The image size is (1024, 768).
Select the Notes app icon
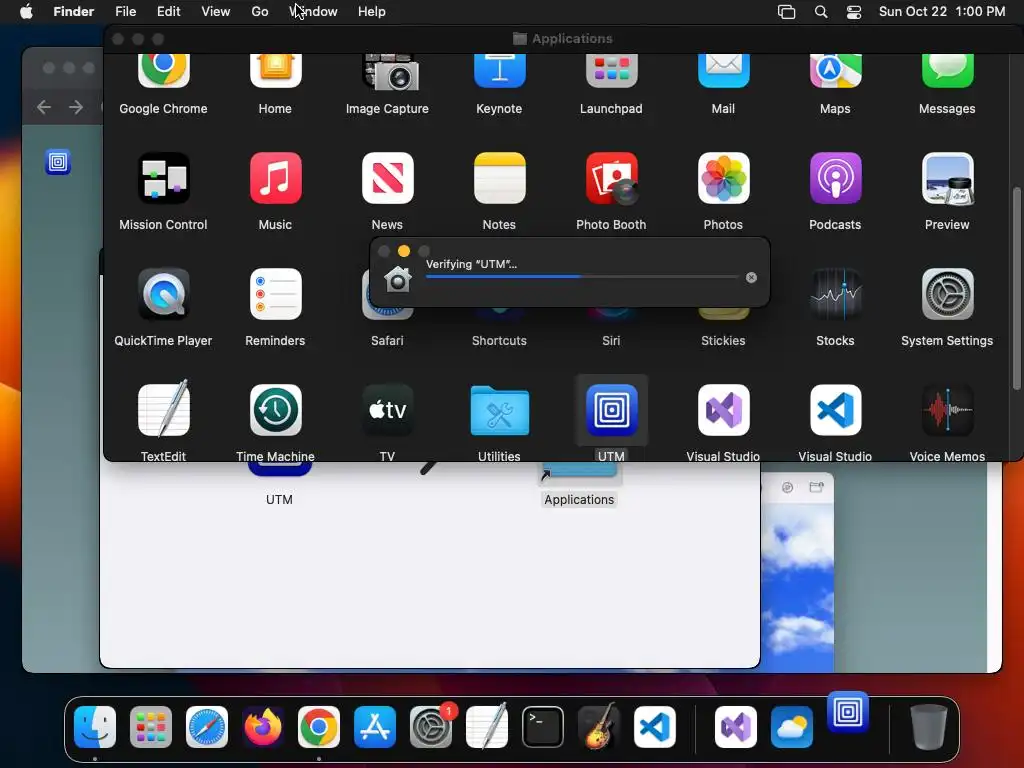(499, 178)
